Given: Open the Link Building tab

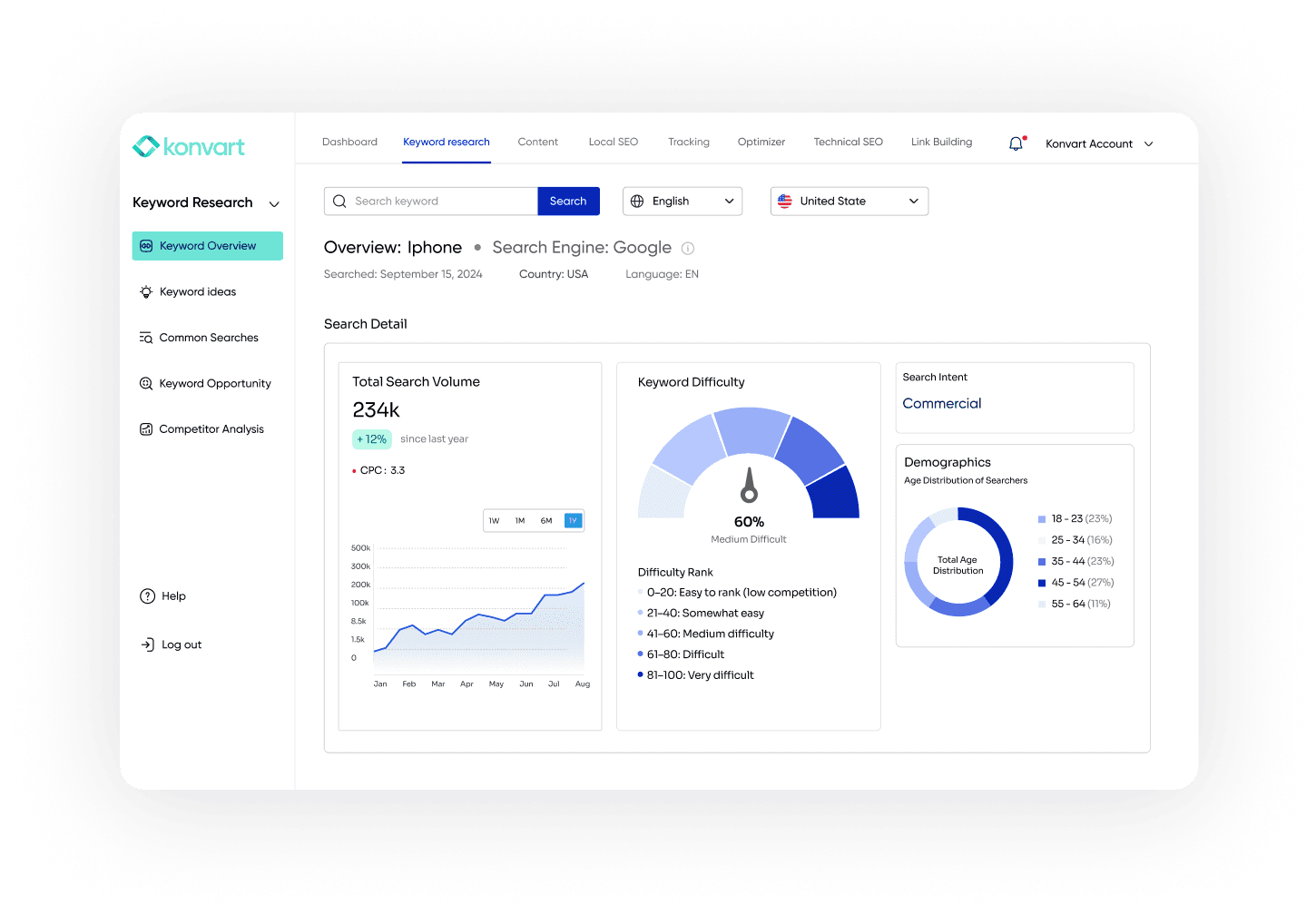Looking at the screenshot, I should (941, 142).
